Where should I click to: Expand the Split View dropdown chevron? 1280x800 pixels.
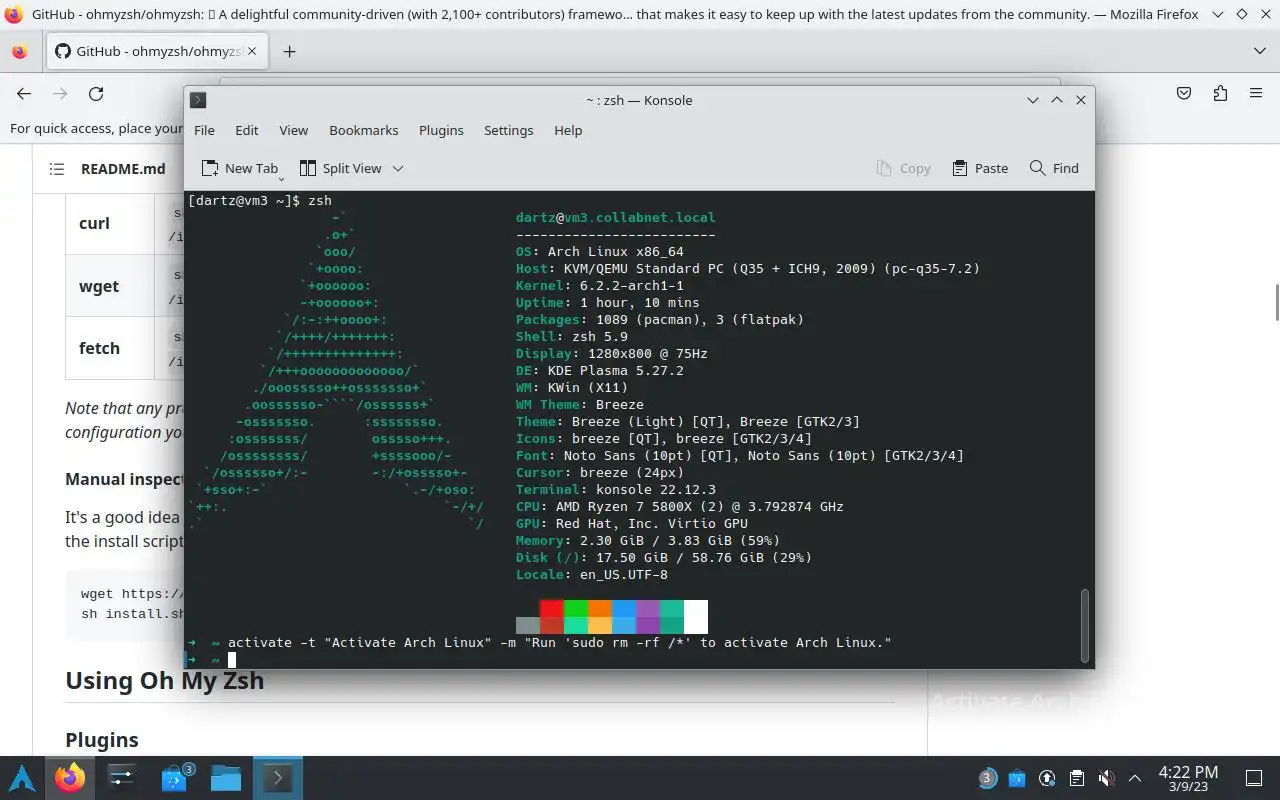coord(397,168)
